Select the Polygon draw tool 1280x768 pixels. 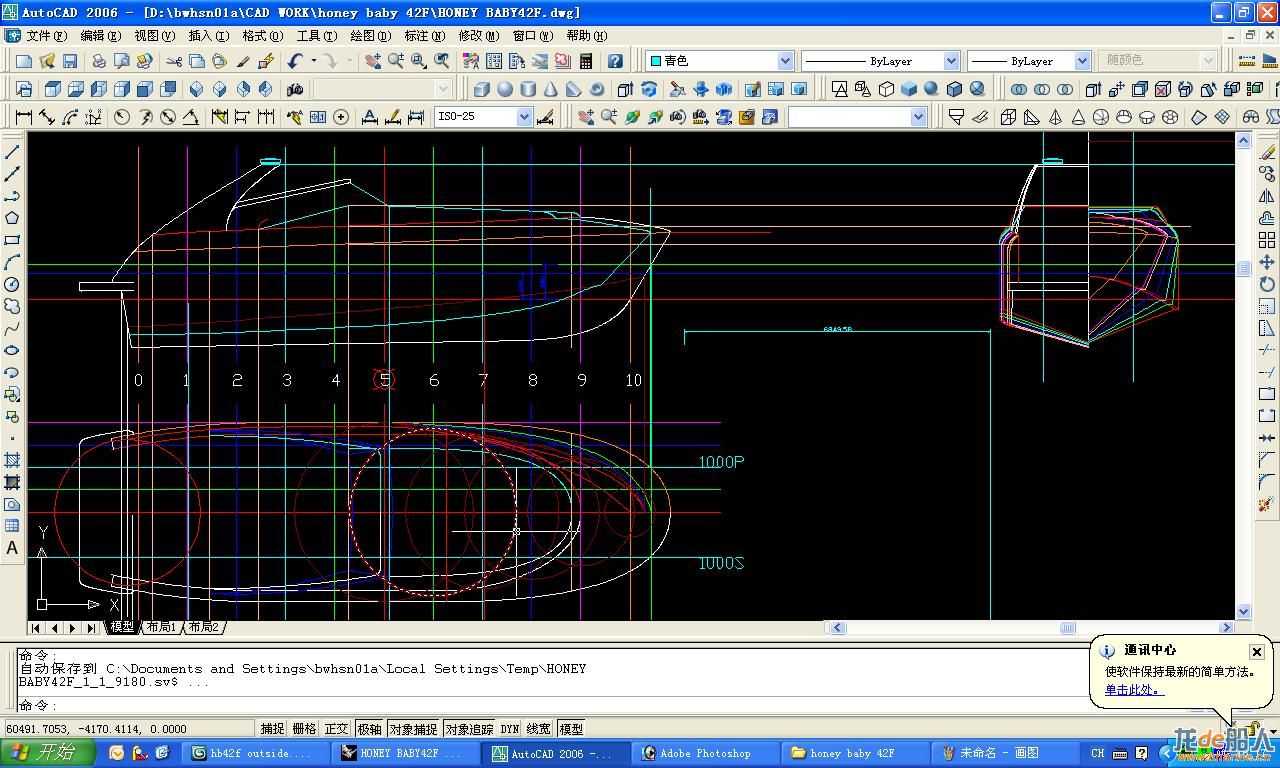(12, 218)
